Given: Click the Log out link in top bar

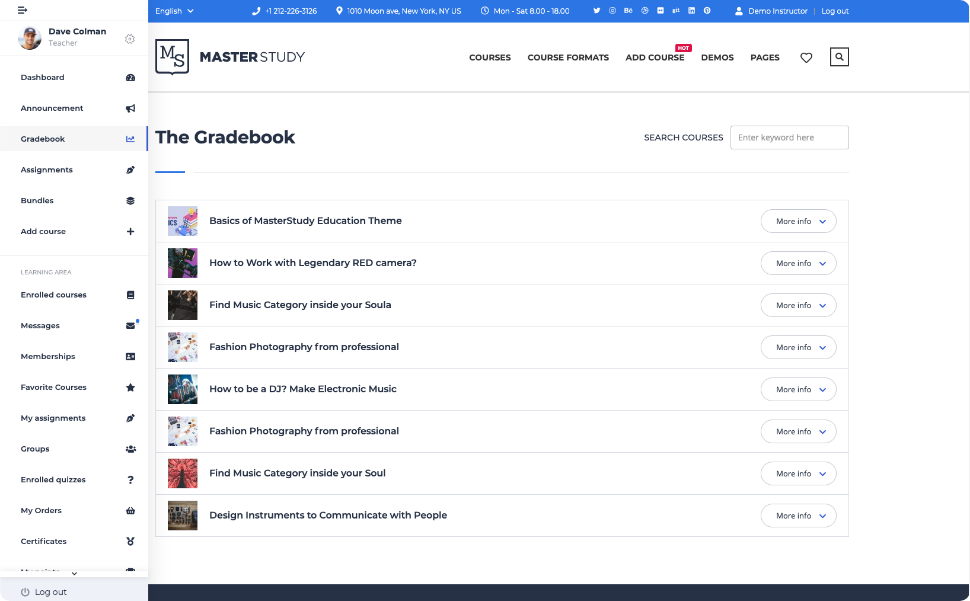Looking at the screenshot, I should tap(835, 11).
